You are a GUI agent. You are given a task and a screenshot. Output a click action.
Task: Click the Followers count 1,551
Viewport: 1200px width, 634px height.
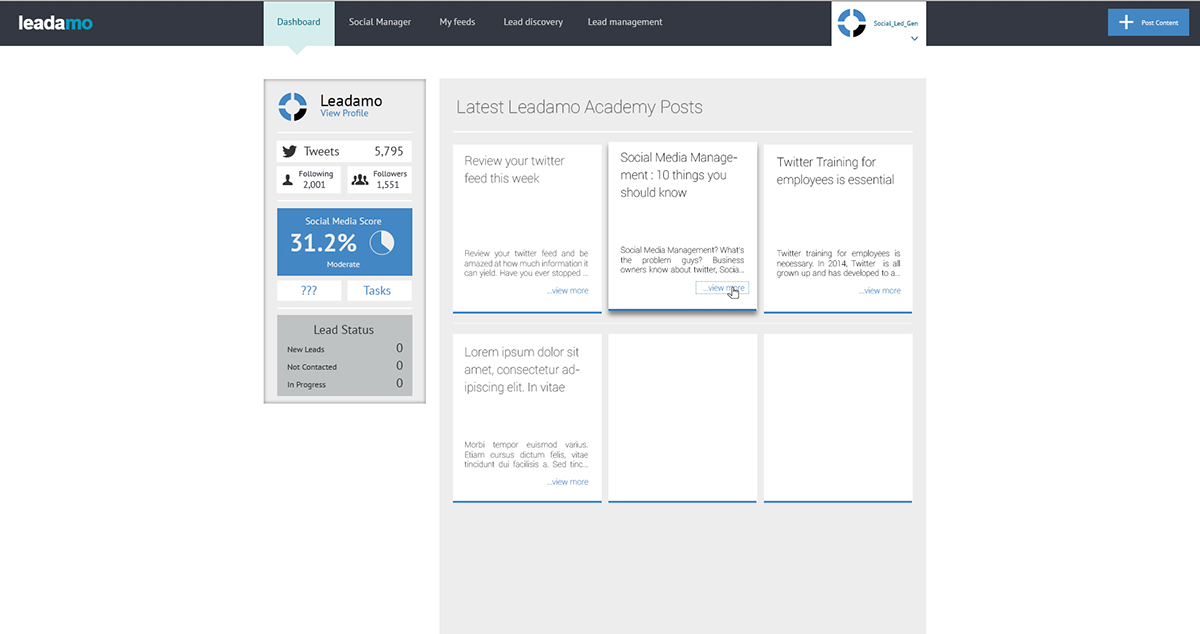coord(388,185)
